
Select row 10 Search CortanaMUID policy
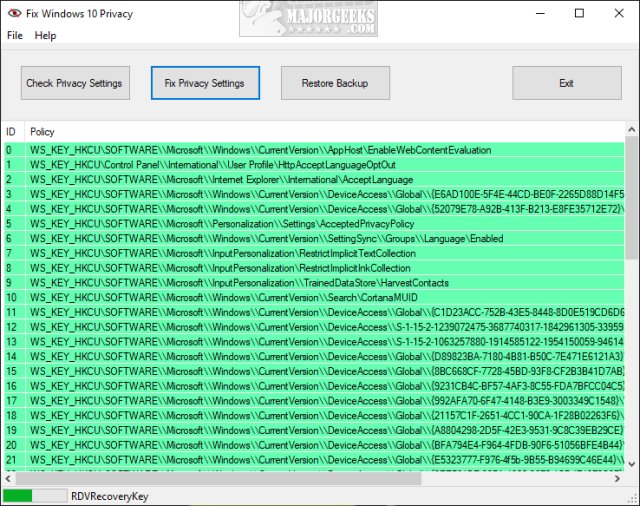pos(314,297)
